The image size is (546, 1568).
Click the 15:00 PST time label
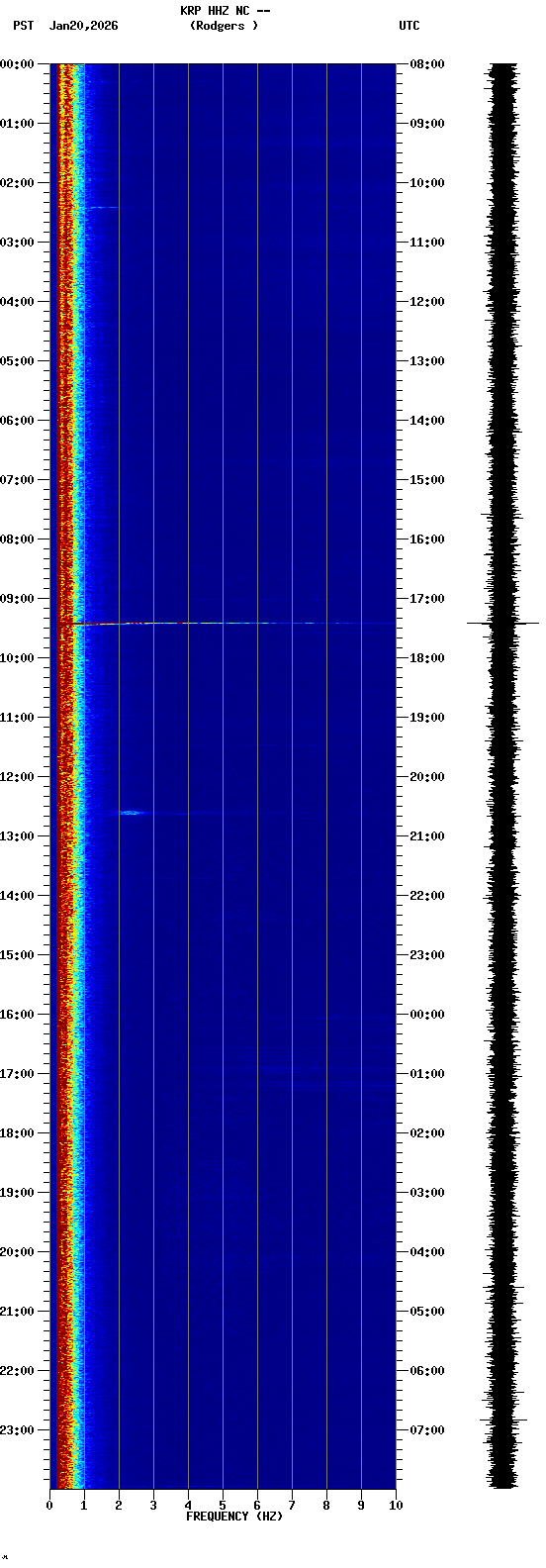[17, 955]
